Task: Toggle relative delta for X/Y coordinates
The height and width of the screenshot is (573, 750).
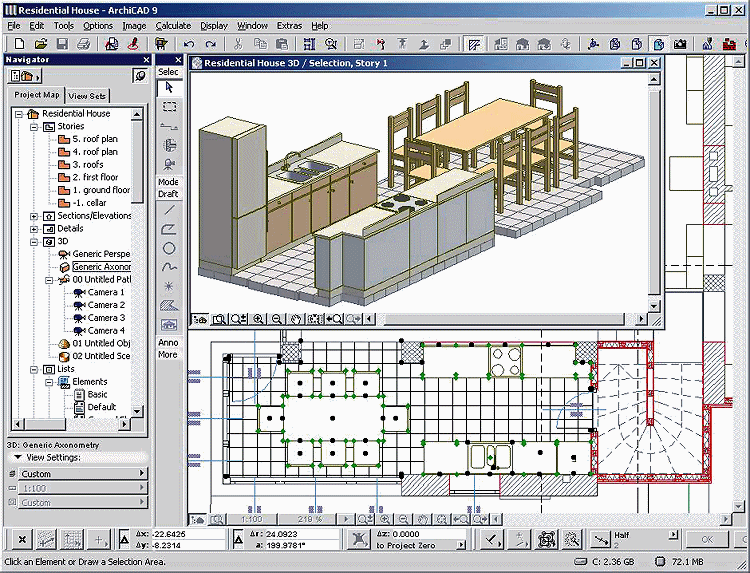Action: pyautogui.click(x=124, y=540)
